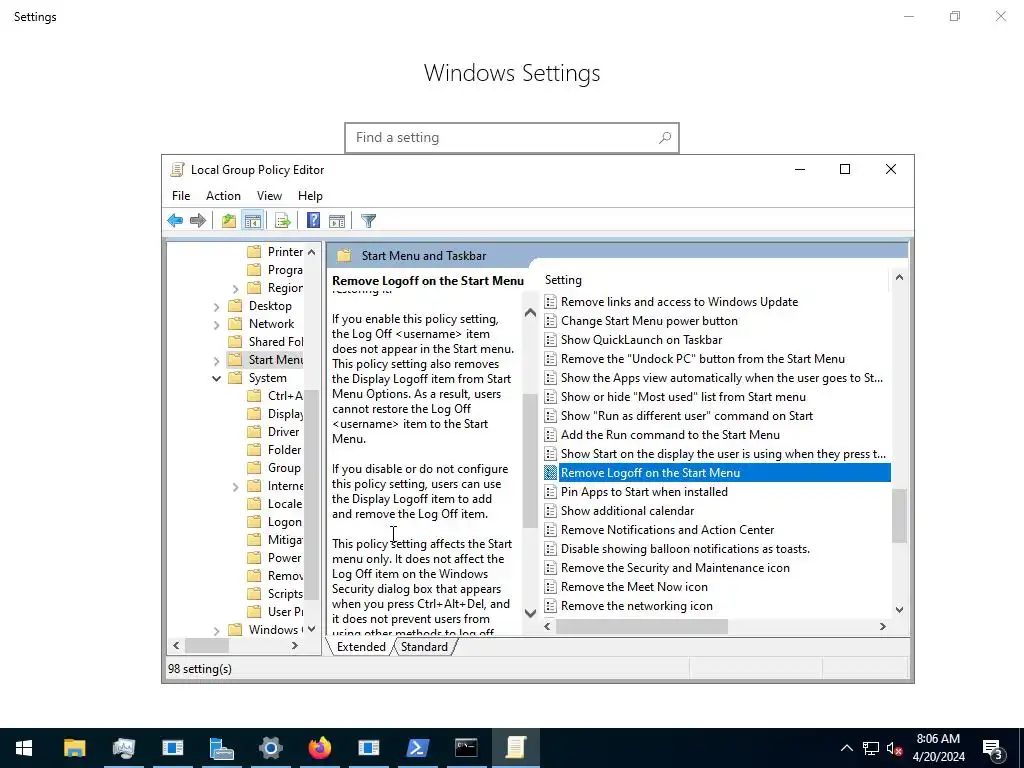Open the Command Prompt taskbar icon
The height and width of the screenshot is (768, 1024).
pyautogui.click(x=466, y=748)
